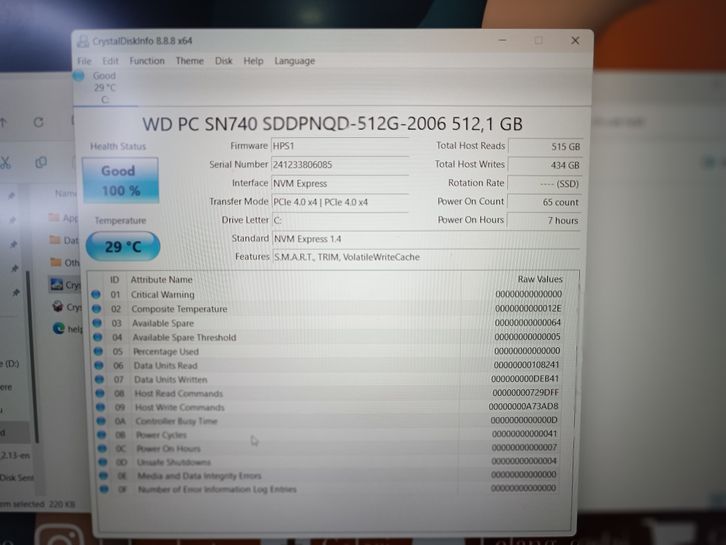Open the Theme menu
The image size is (726, 545).
tap(189, 61)
